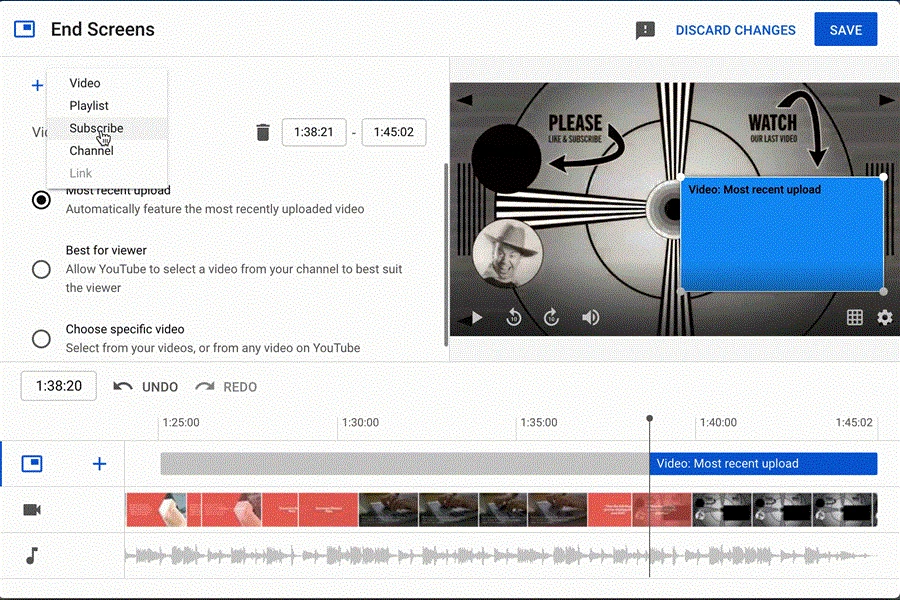This screenshot has width=900, height=600.
Task: Click the End Screens header icon
Action: click(x=24, y=29)
